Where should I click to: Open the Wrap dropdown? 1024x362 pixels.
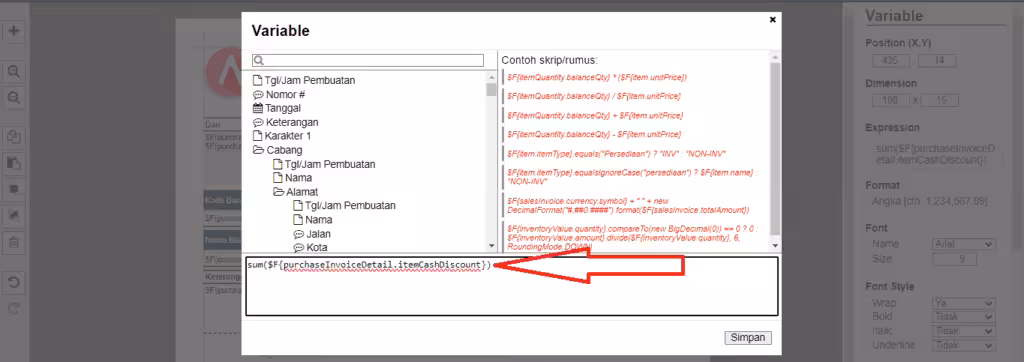963,303
